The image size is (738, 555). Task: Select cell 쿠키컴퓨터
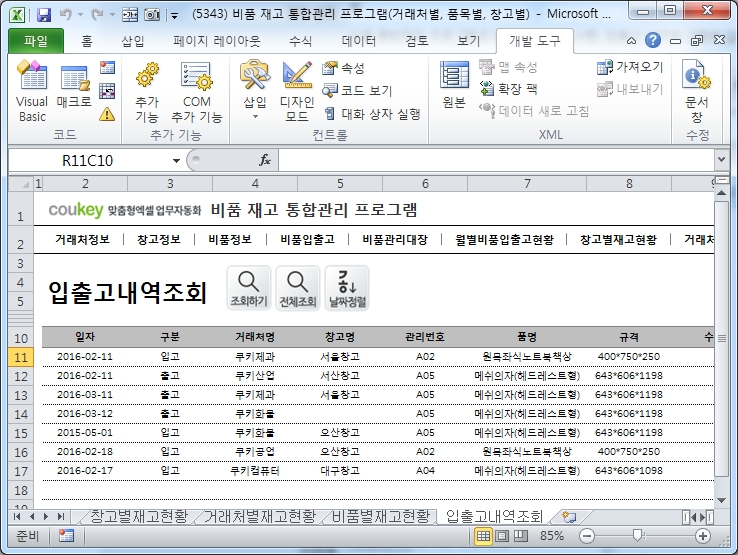[255, 471]
